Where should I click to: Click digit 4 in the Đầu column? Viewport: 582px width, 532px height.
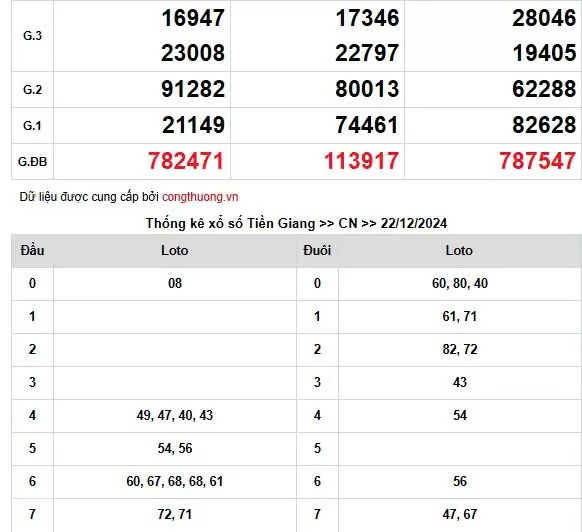click(32, 415)
